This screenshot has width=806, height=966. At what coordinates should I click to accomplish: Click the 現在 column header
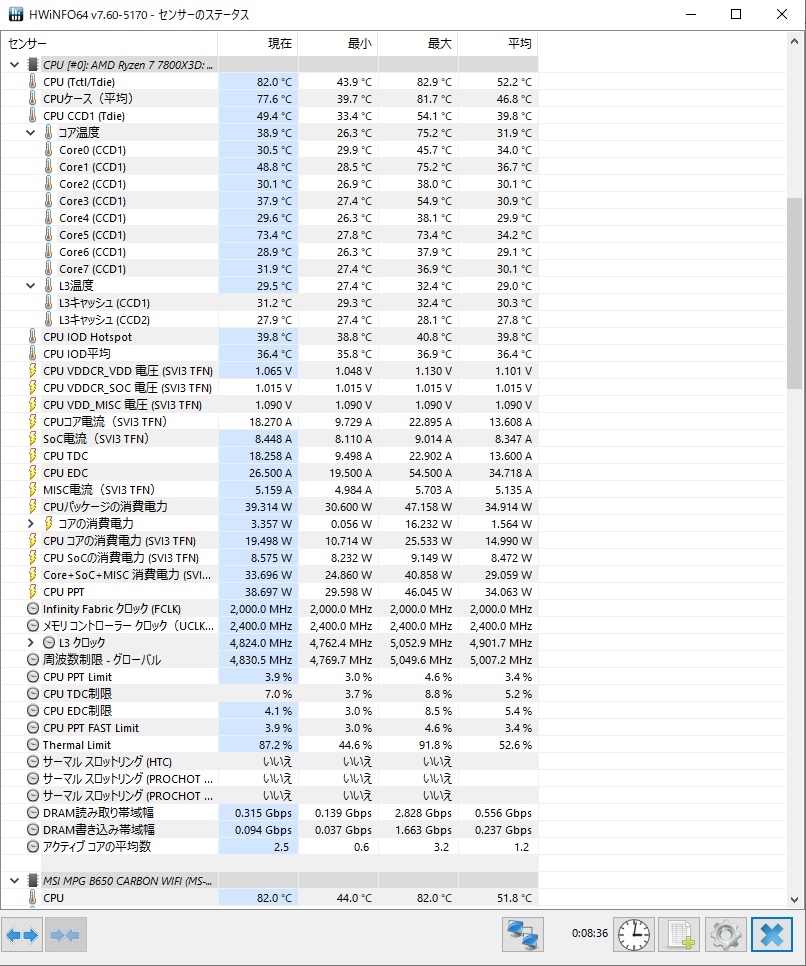258,44
